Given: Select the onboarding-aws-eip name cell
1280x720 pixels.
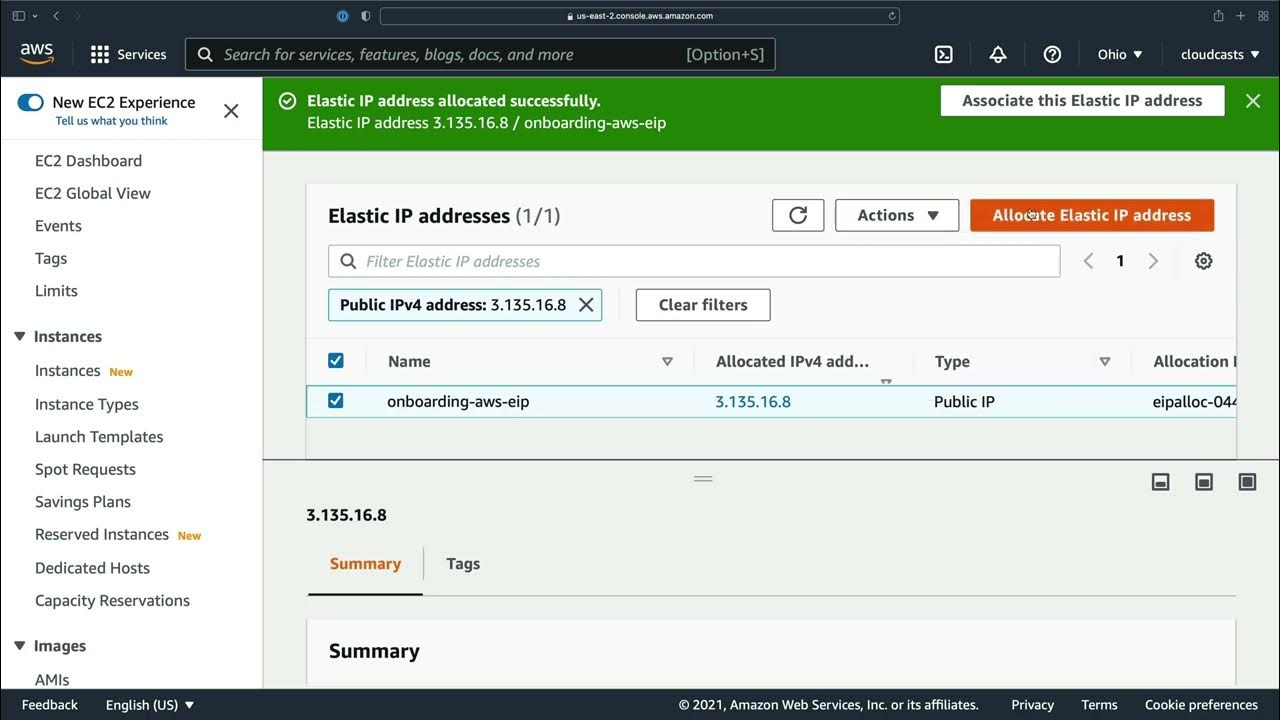Looking at the screenshot, I should (x=458, y=402).
